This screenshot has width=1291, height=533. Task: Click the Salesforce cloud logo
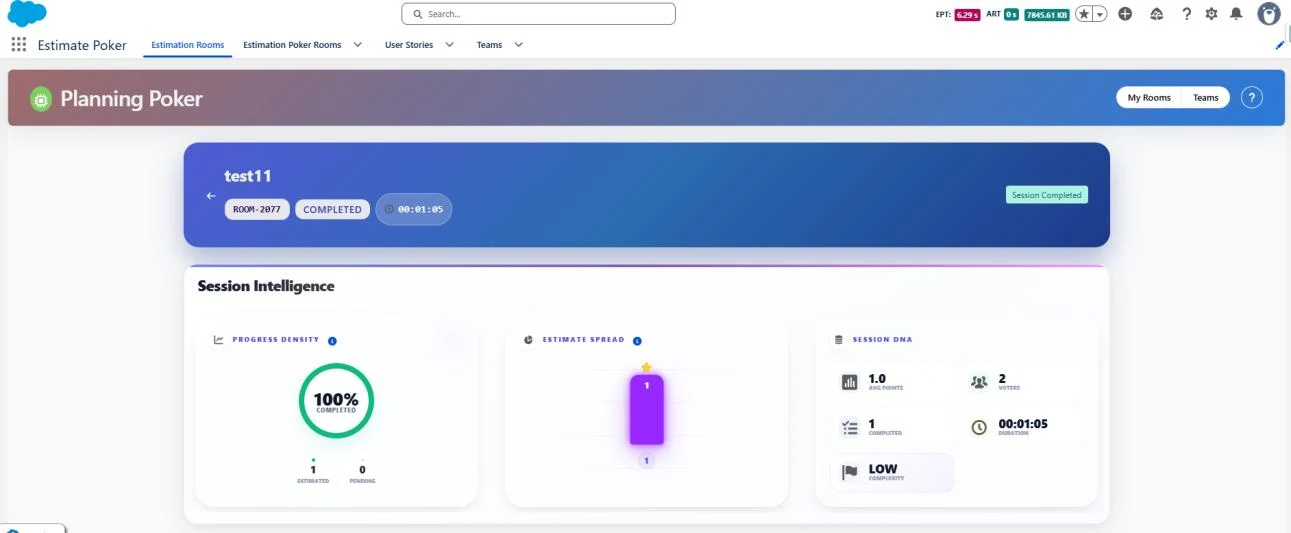(27, 14)
